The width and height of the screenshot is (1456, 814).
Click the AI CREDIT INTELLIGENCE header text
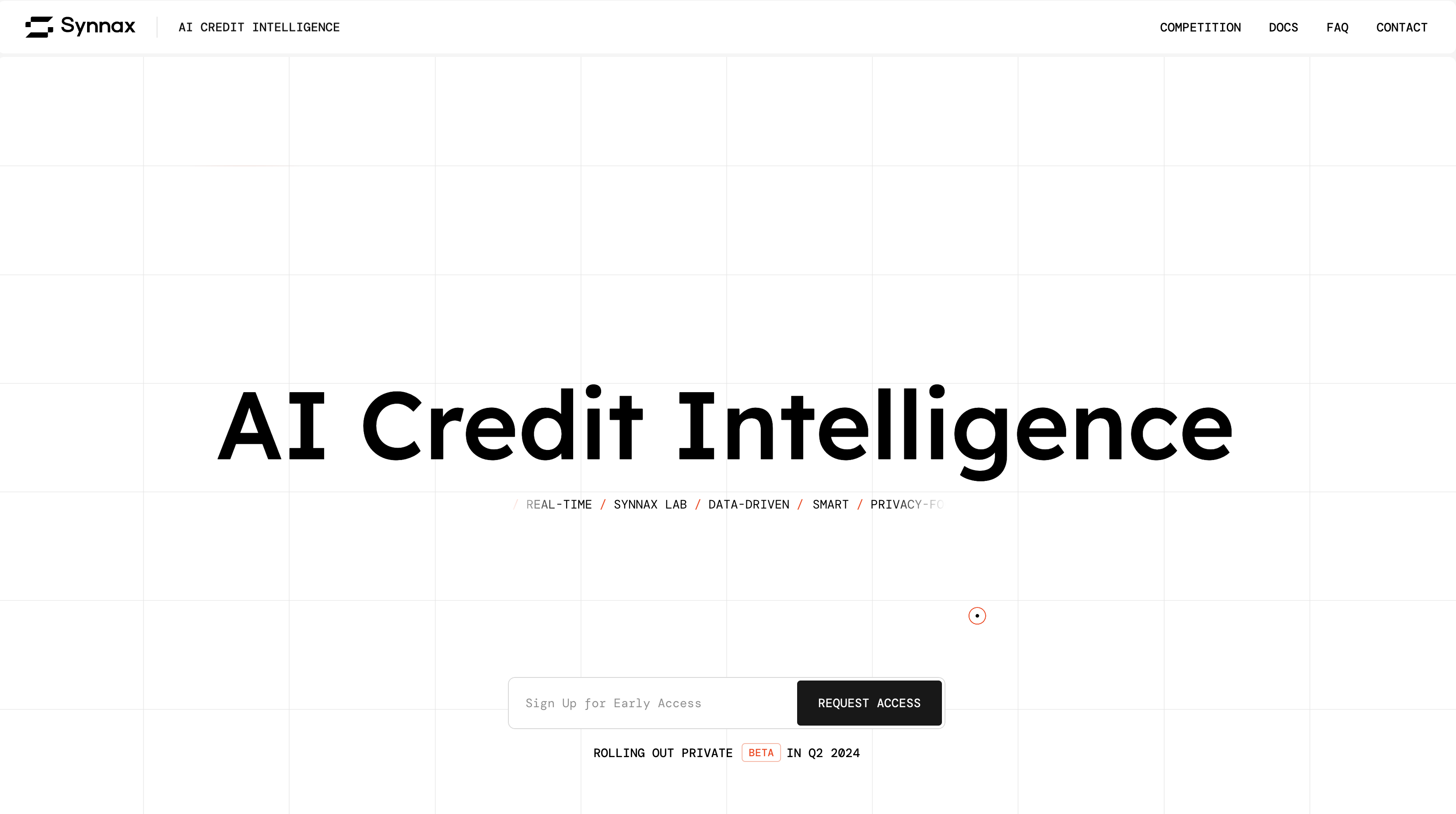pyautogui.click(x=259, y=27)
